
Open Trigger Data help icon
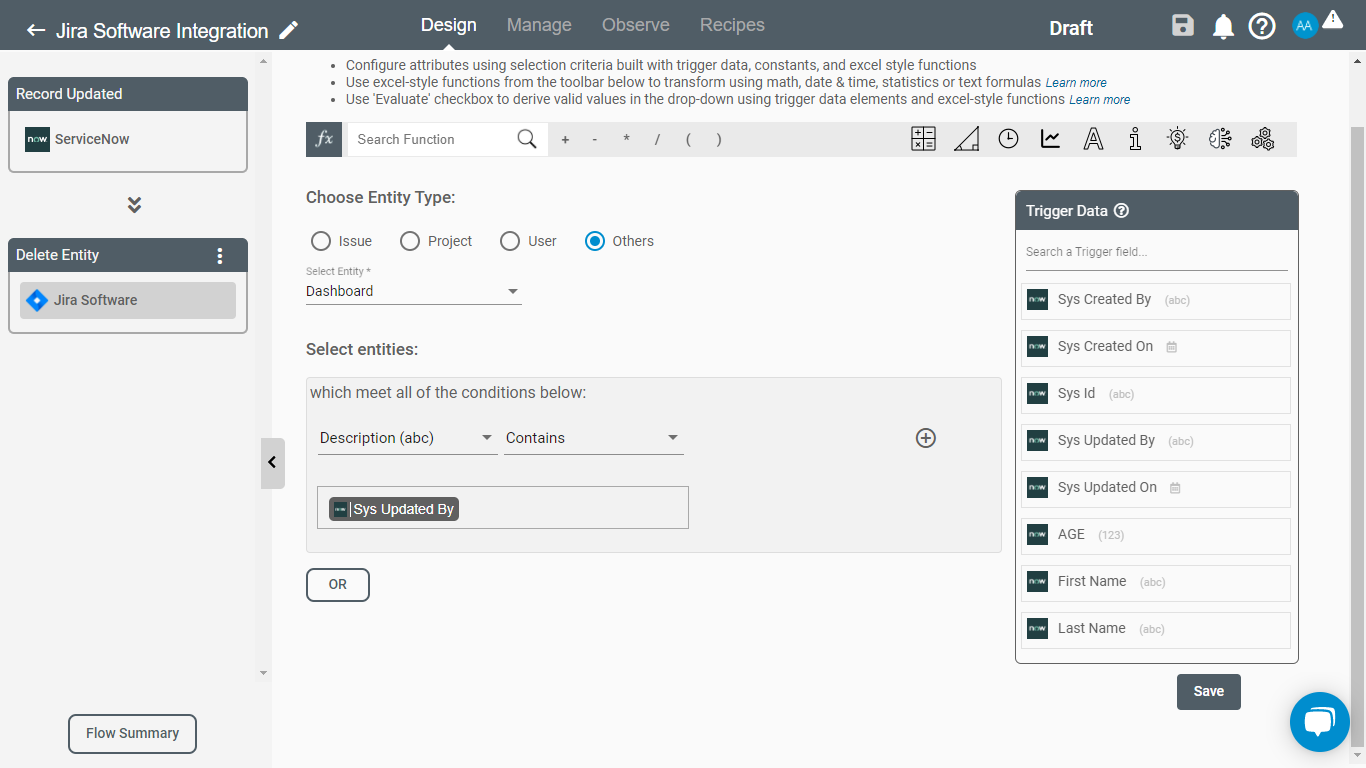pos(1121,211)
